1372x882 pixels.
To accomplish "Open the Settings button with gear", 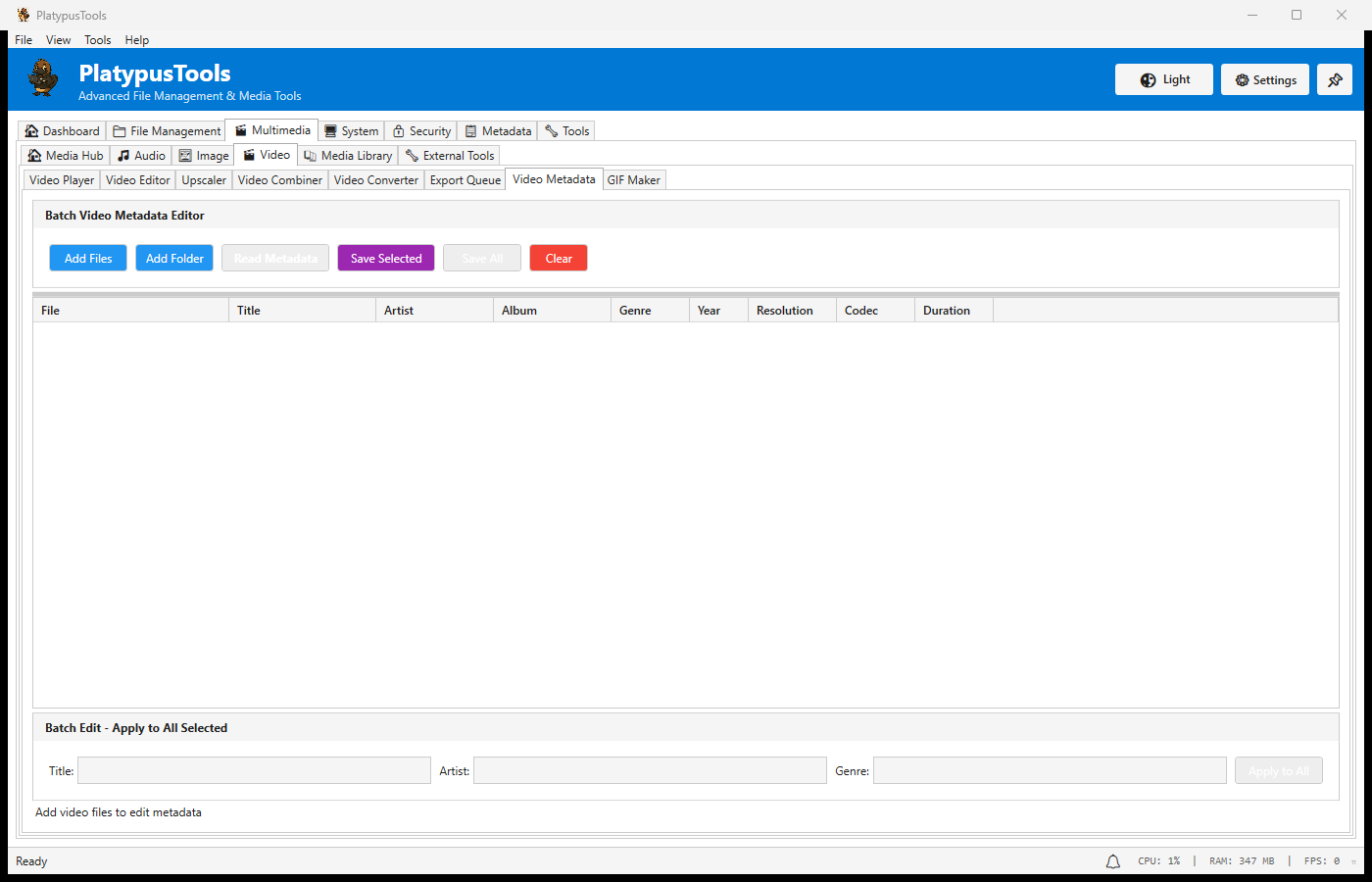I will [x=1264, y=80].
